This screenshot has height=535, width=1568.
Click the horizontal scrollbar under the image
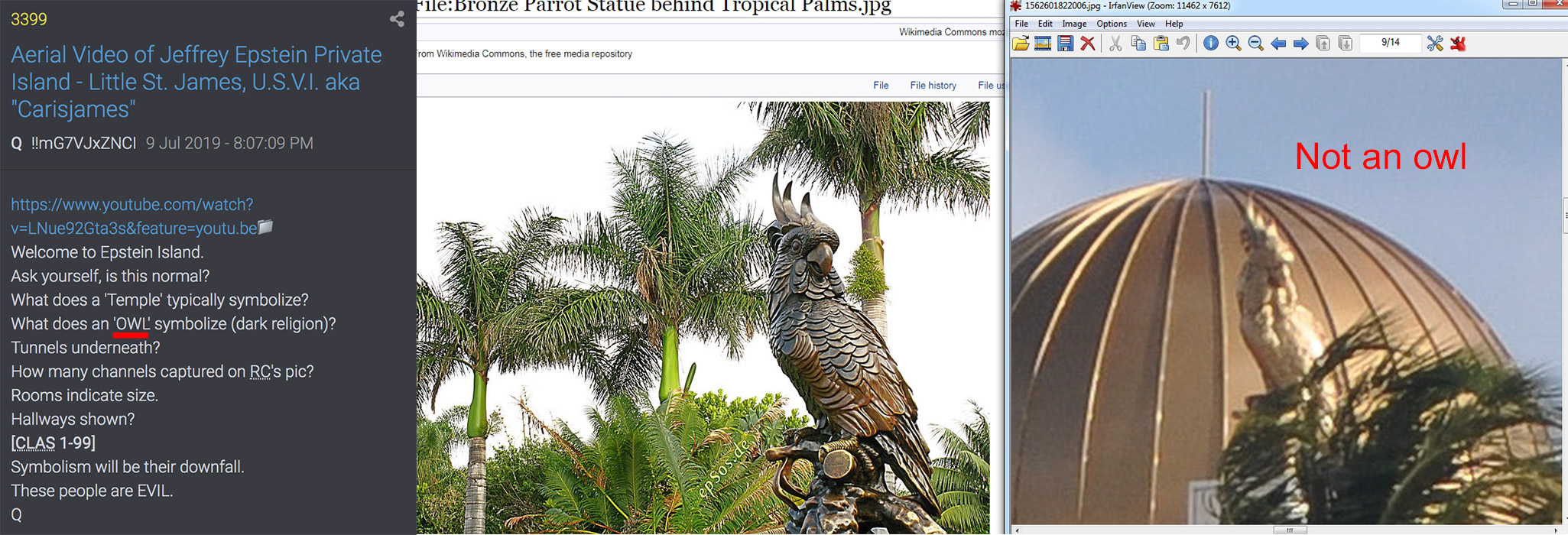click(1289, 530)
